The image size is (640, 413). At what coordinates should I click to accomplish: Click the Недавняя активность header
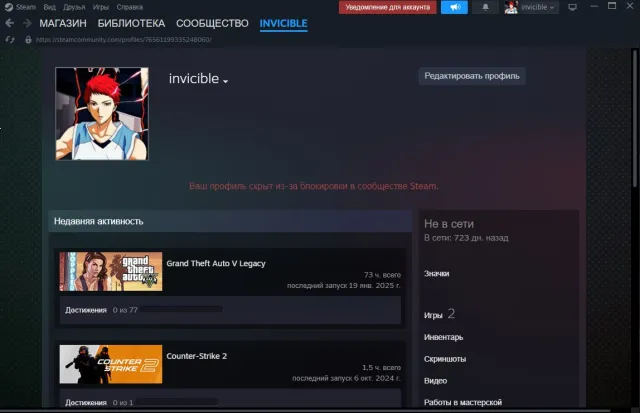pos(230,221)
